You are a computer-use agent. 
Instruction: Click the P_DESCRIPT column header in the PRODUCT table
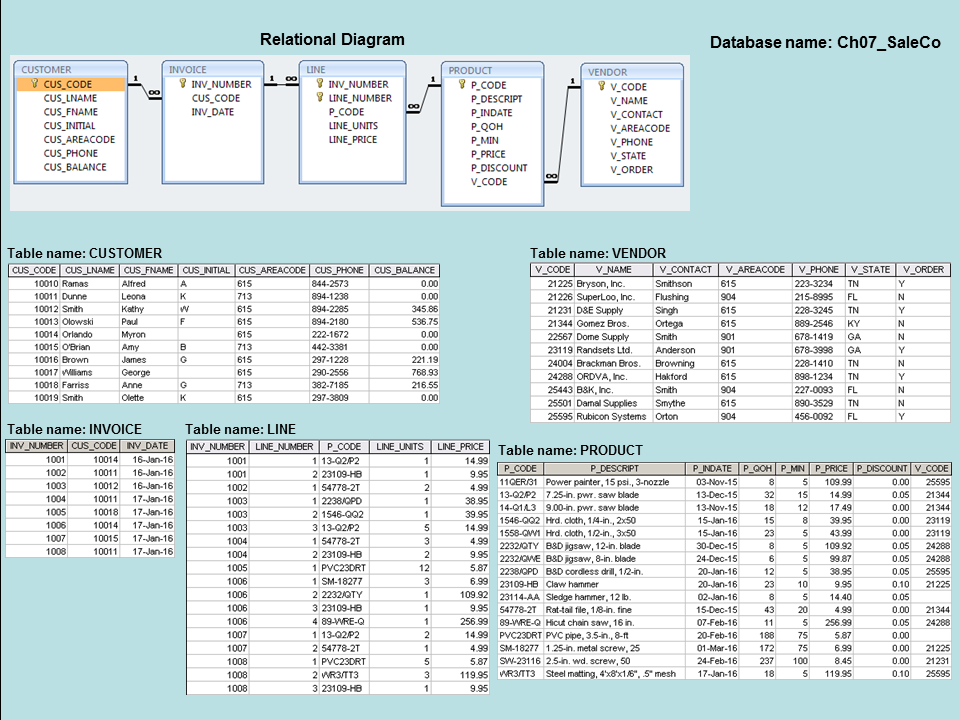coord(614,468)
